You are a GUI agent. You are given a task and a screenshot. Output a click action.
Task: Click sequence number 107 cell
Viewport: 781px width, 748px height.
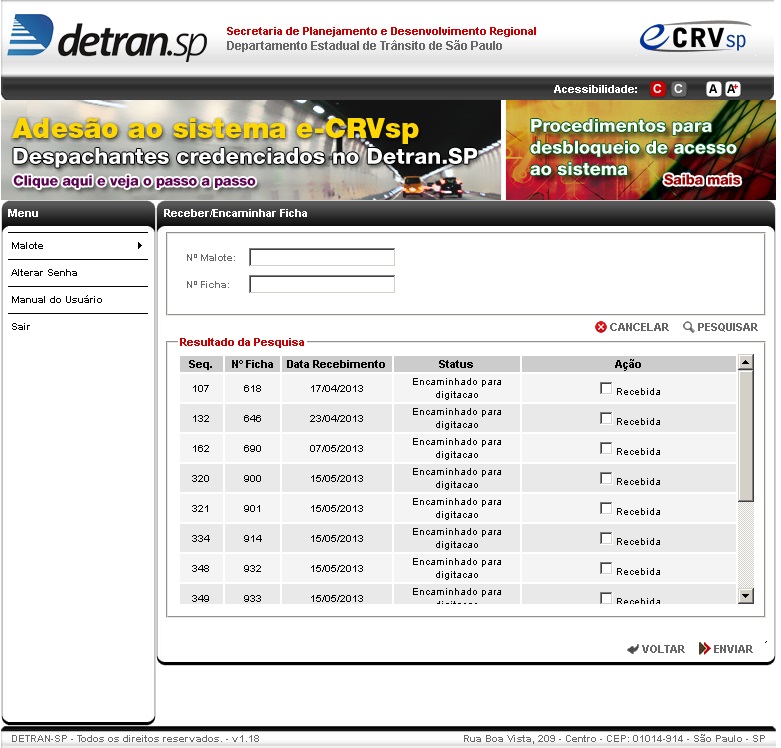coord(201,388)
